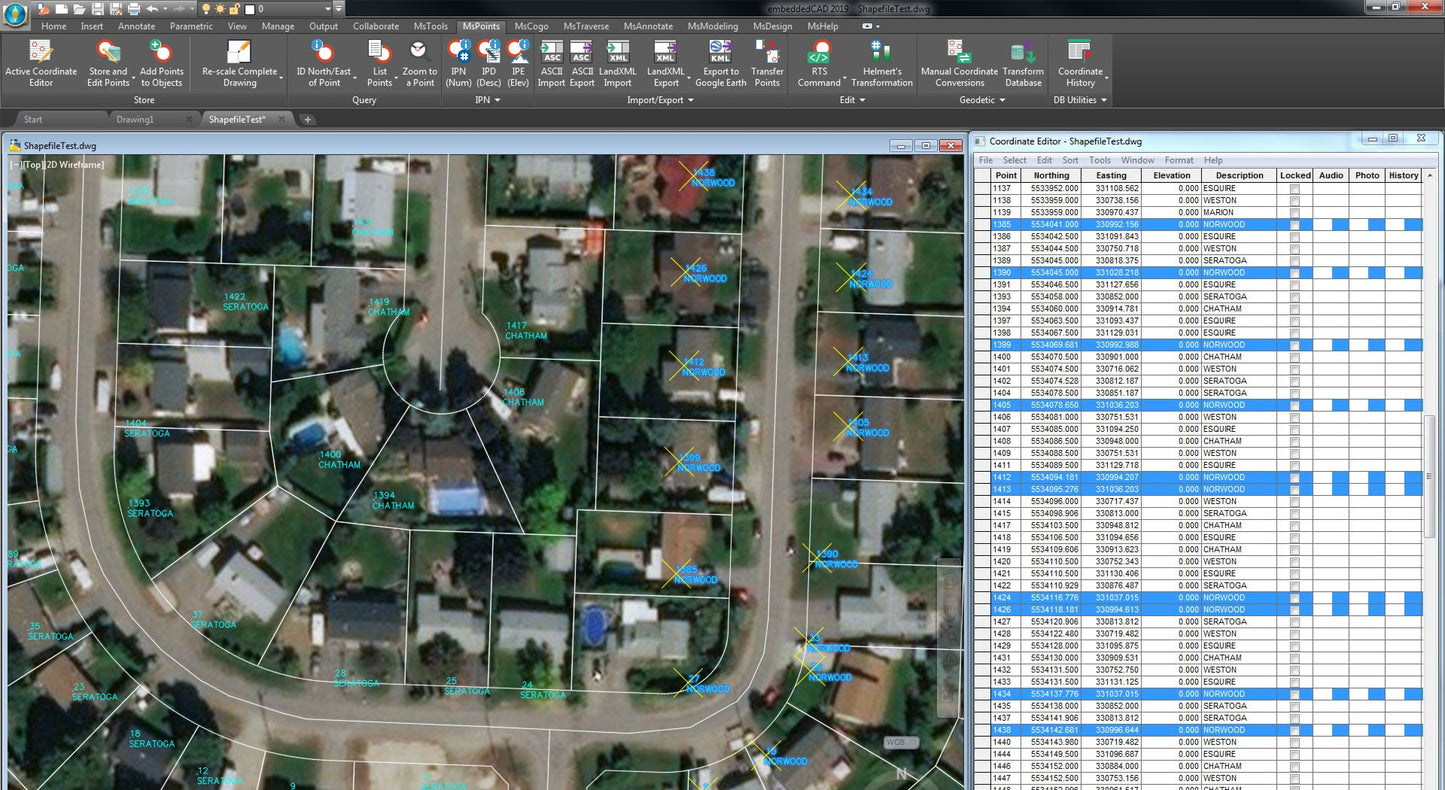Enable Locked for point 1390
Image resolution: width=1445 pixels, height=790 pixels.
pos(1295,272)
